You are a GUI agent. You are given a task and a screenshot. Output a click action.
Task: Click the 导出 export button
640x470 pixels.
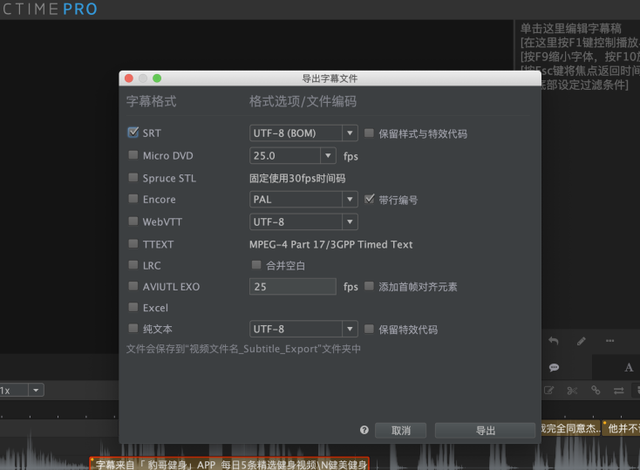(x=485, y=430)
